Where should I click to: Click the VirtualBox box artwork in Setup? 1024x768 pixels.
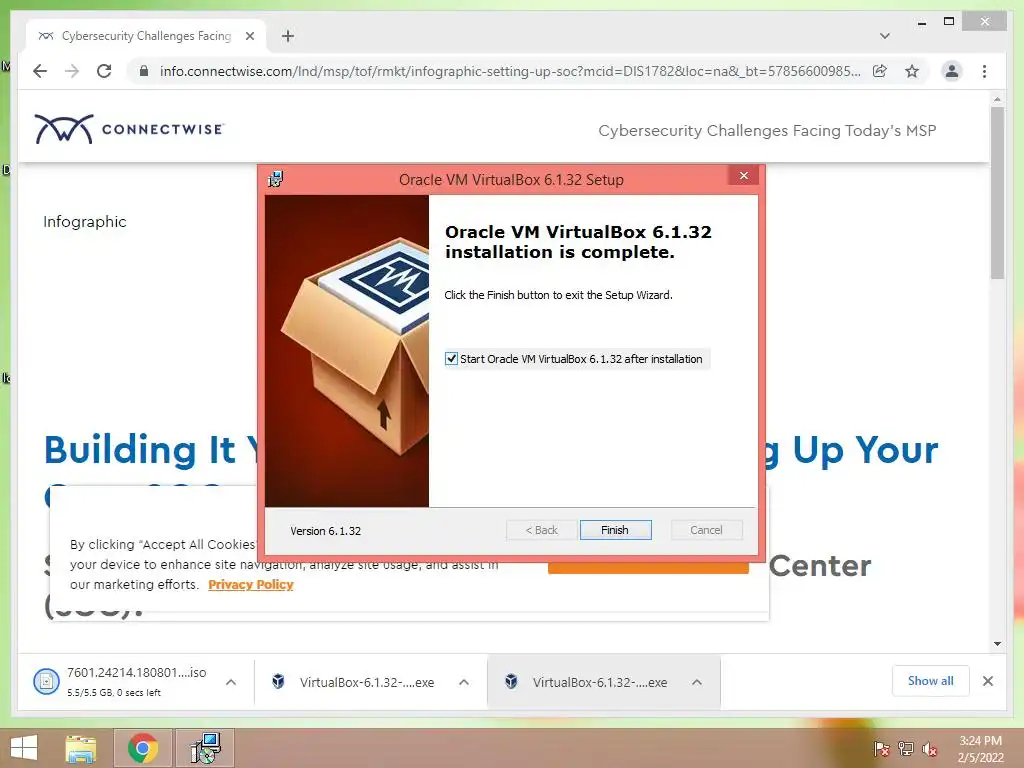(x=347, y=351)
